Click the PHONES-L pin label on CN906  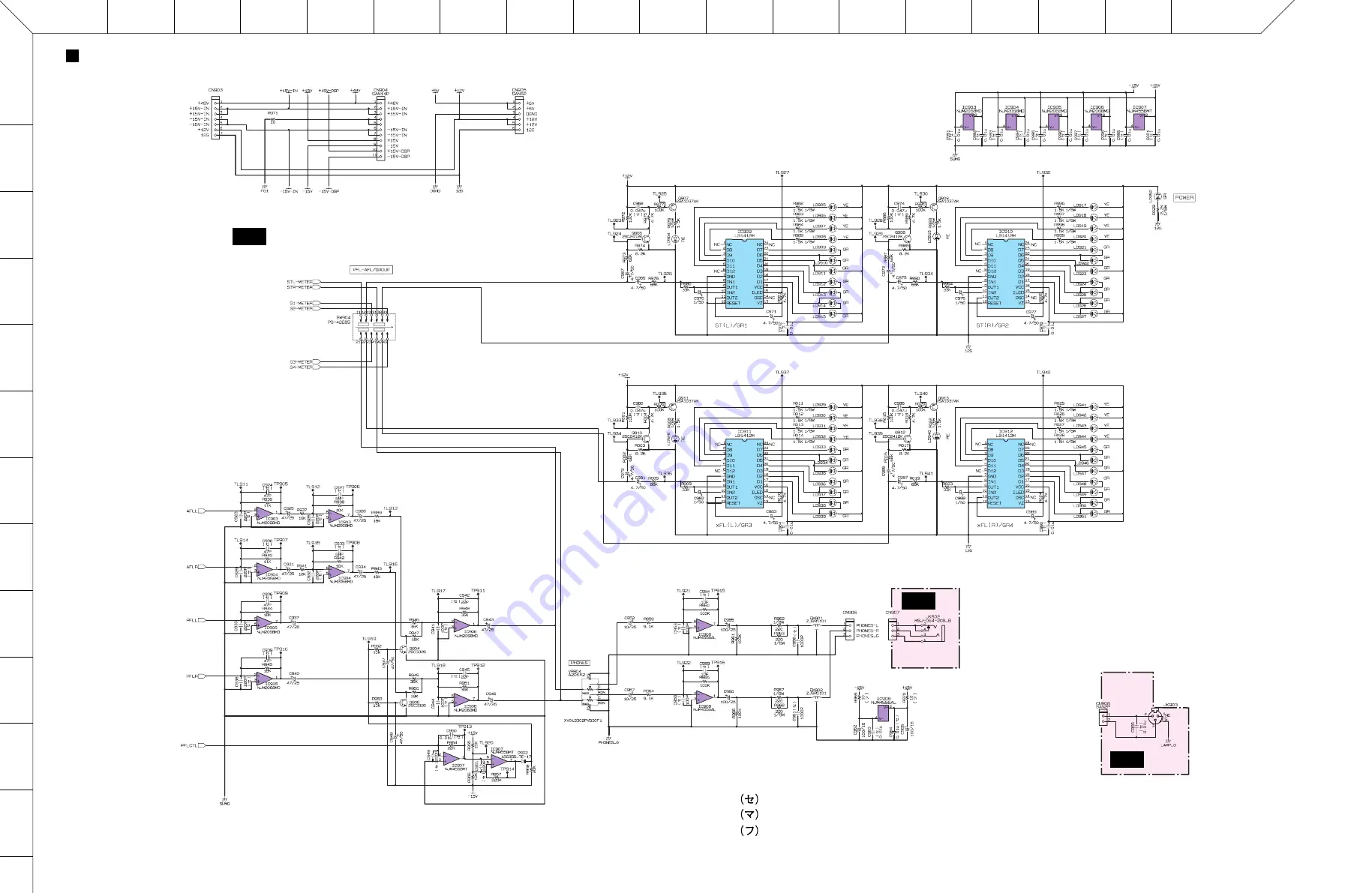click(x=867, y=625)
